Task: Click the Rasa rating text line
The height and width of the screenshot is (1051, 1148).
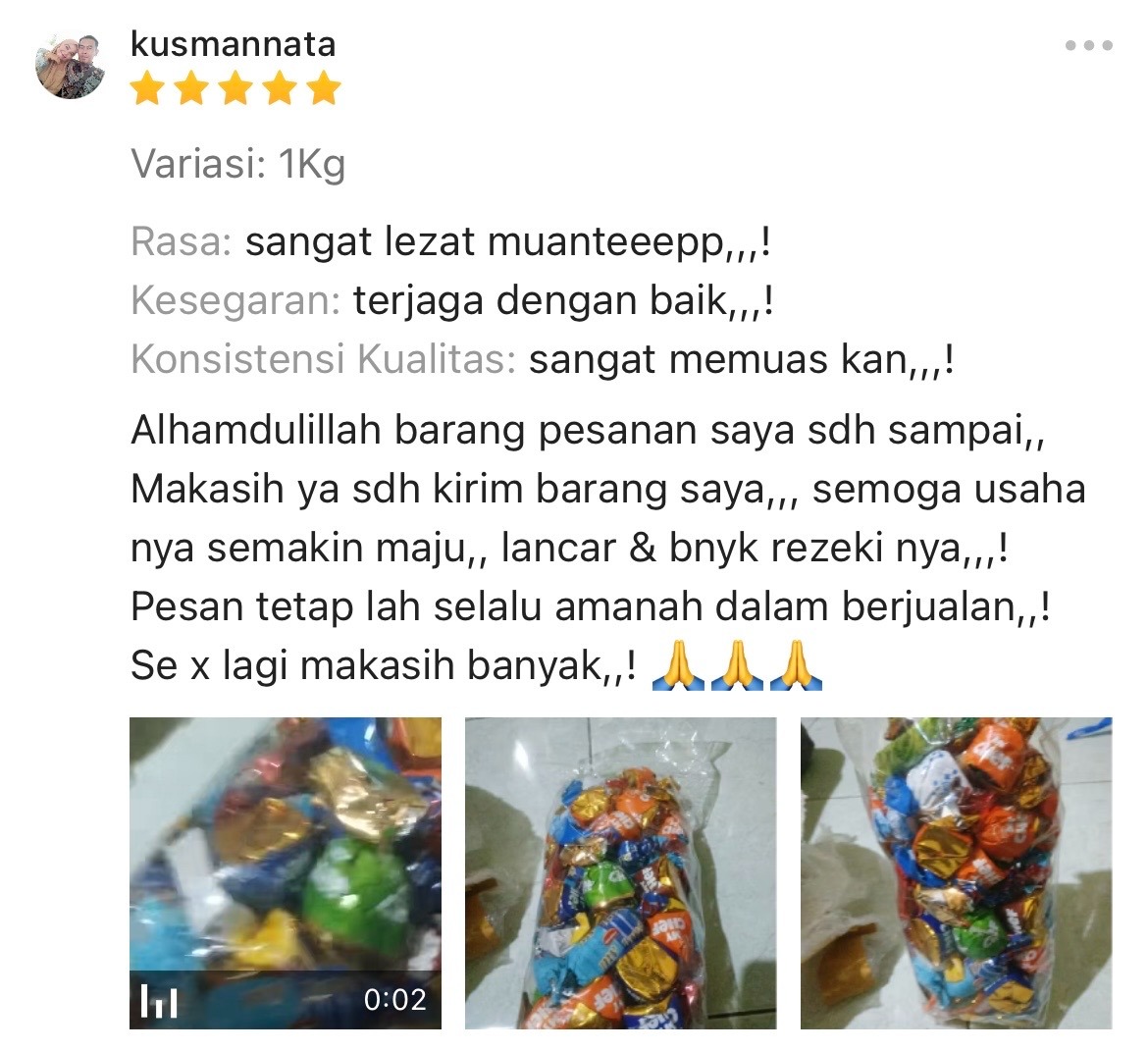Action: coord(451,241)
